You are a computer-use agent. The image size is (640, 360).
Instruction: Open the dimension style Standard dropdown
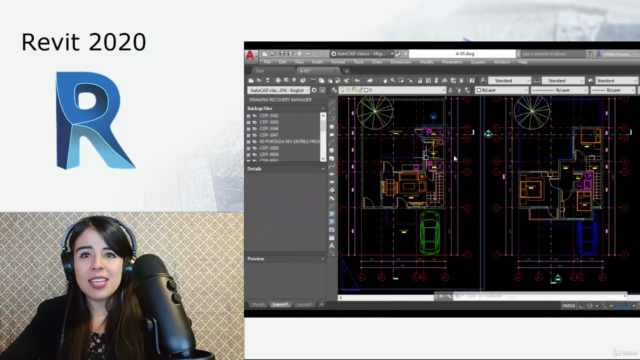(x=563, y=81)
